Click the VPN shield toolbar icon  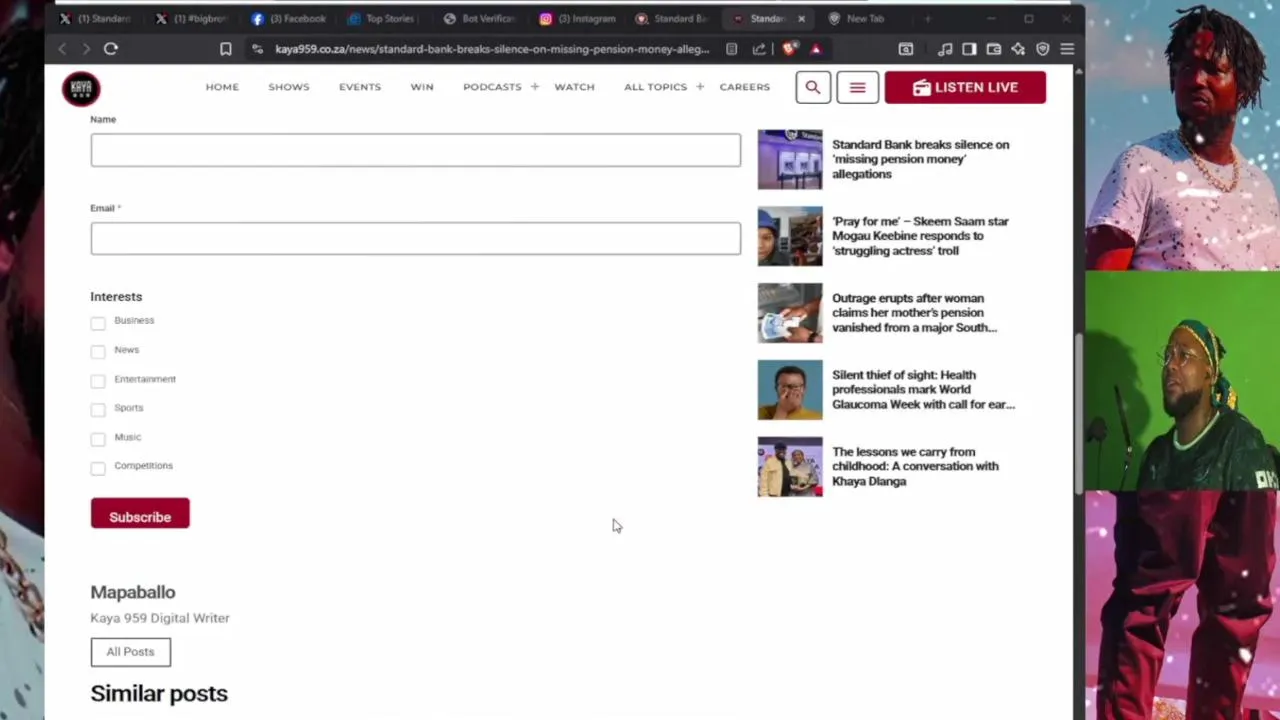point(1042,49)
